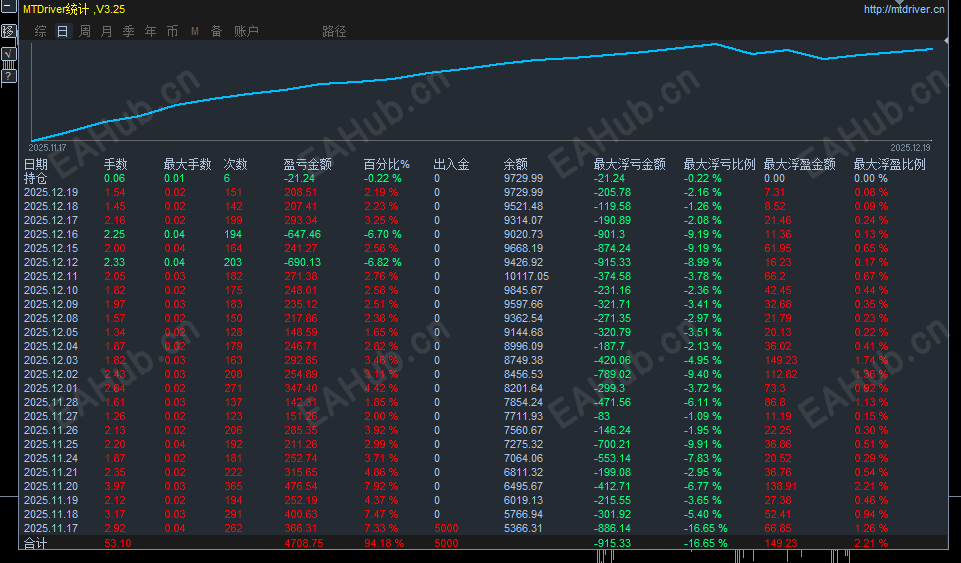The height and width of the screenshot is (563, 961).
Task: Click the blue equity curve line
Action: 482,67
